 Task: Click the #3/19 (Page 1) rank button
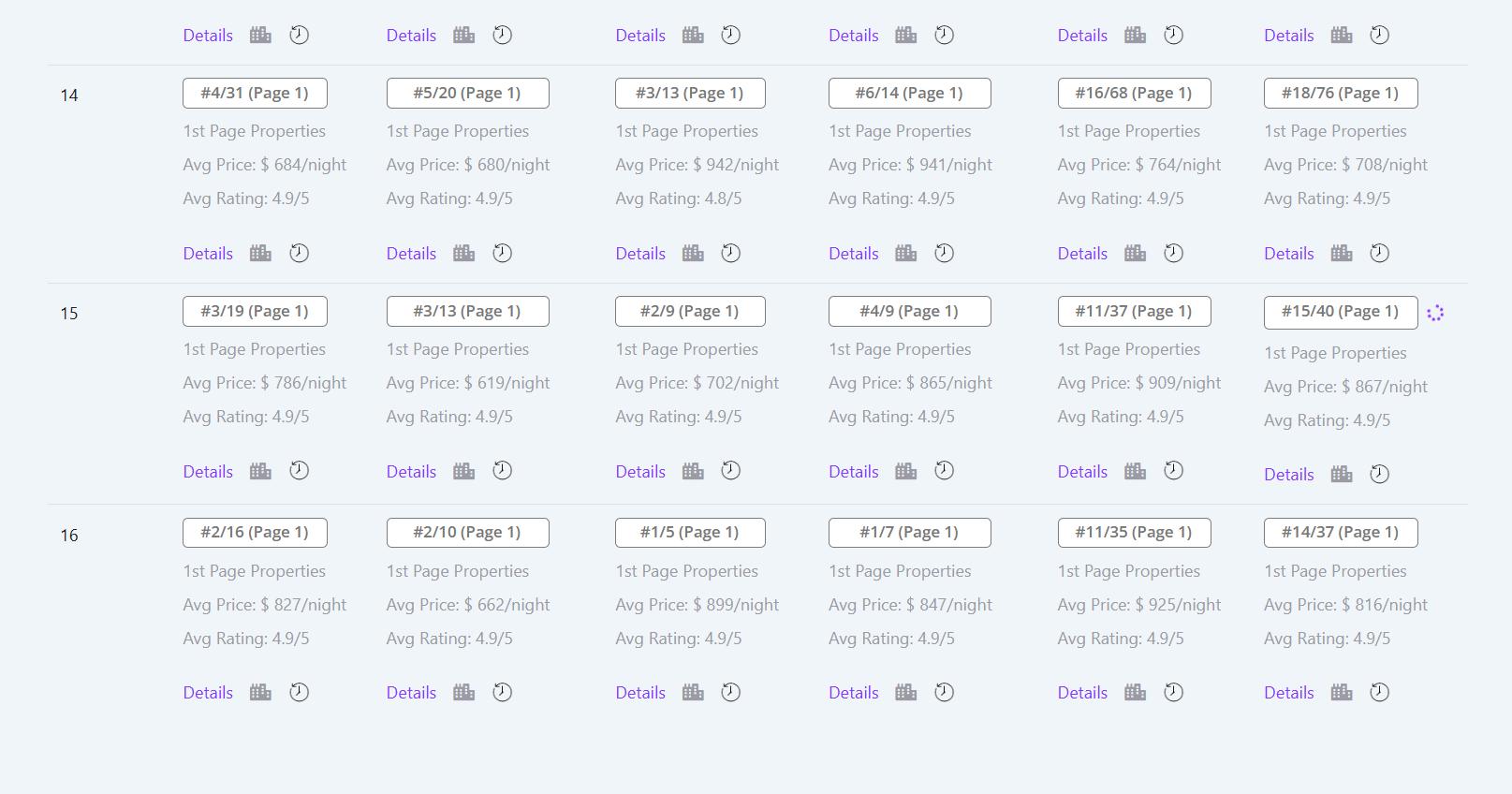pos(255,311)
